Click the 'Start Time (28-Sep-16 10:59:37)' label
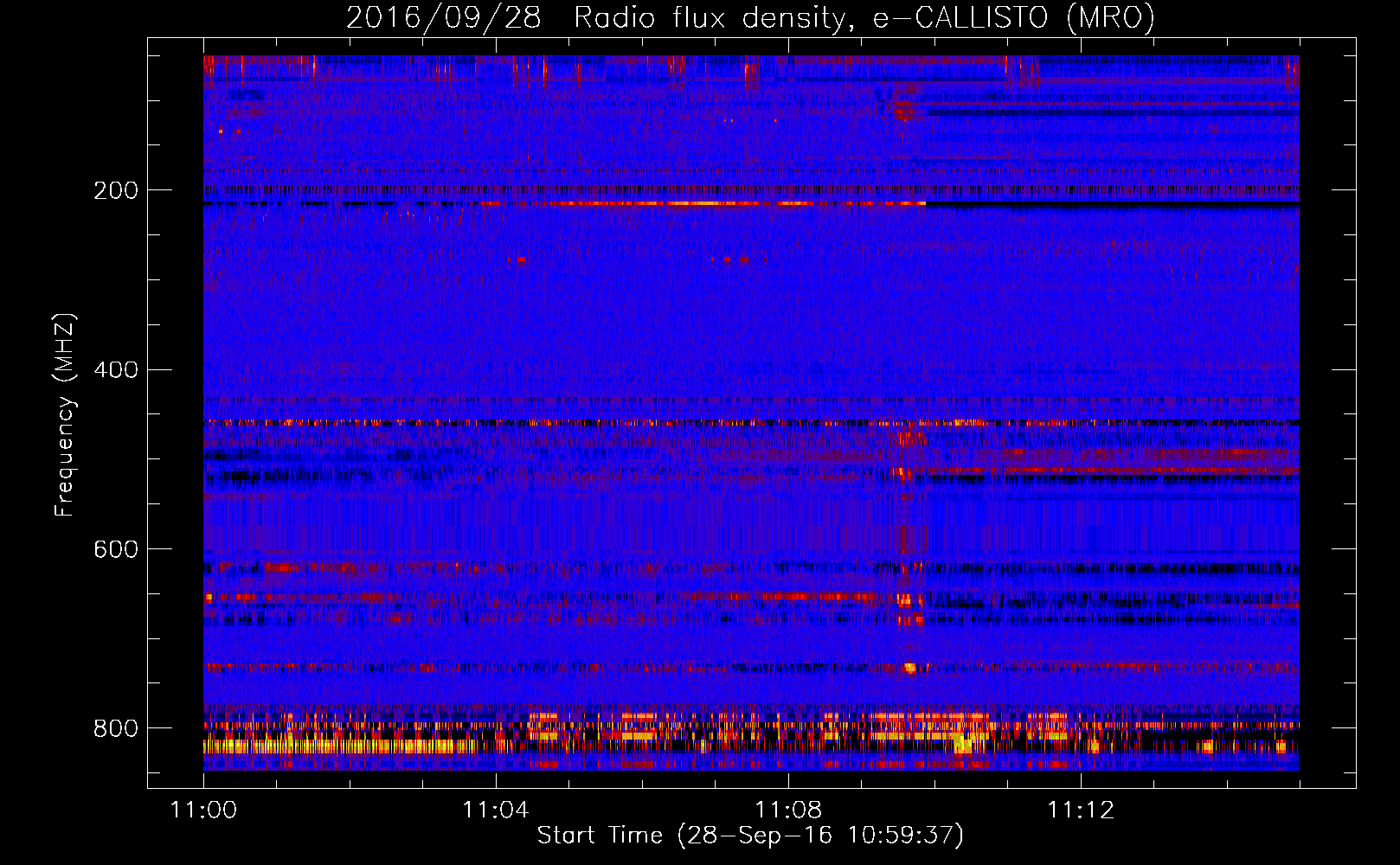 pos(750,836)
